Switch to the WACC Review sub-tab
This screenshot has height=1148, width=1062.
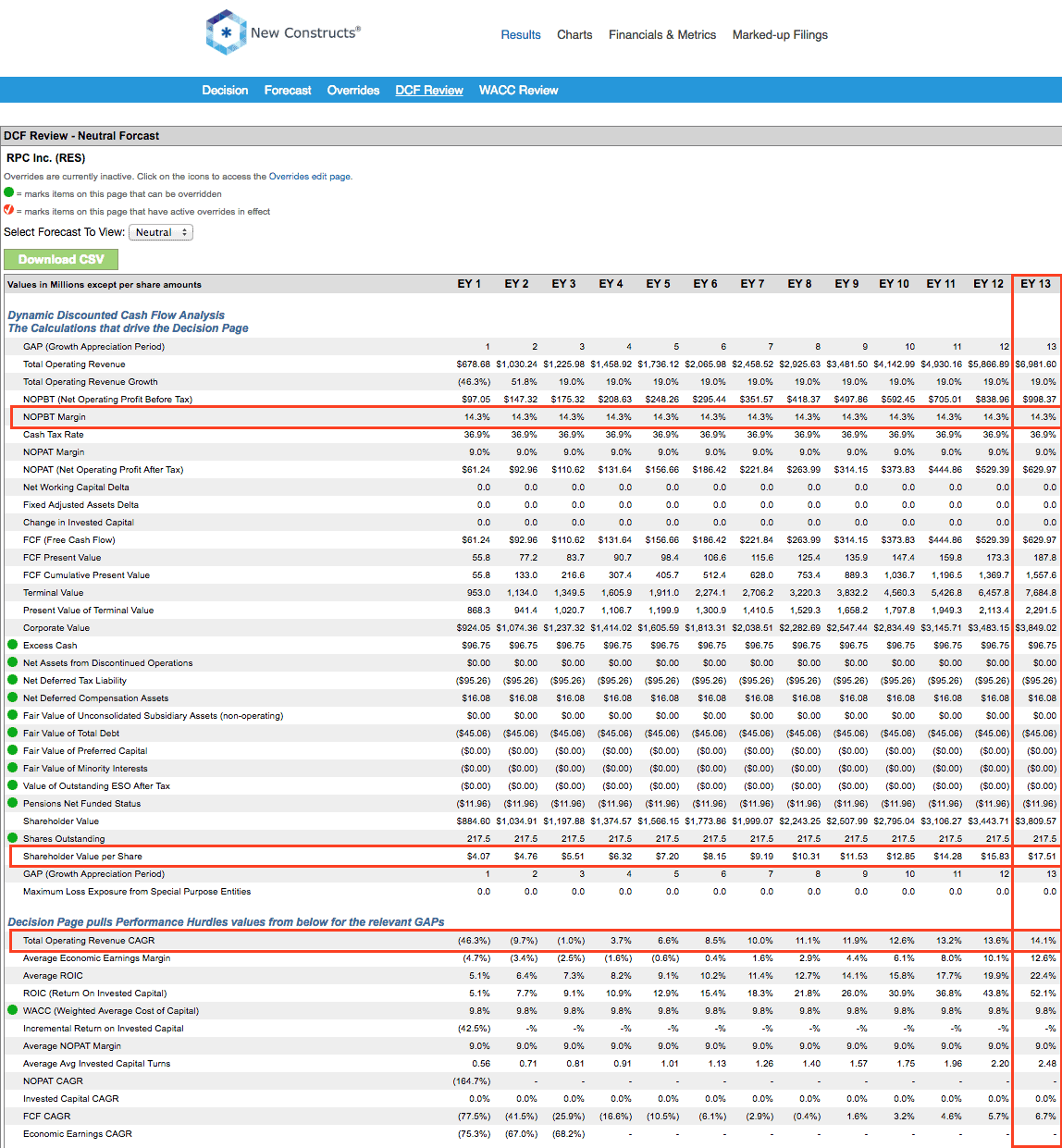click(x=518, y=90)
